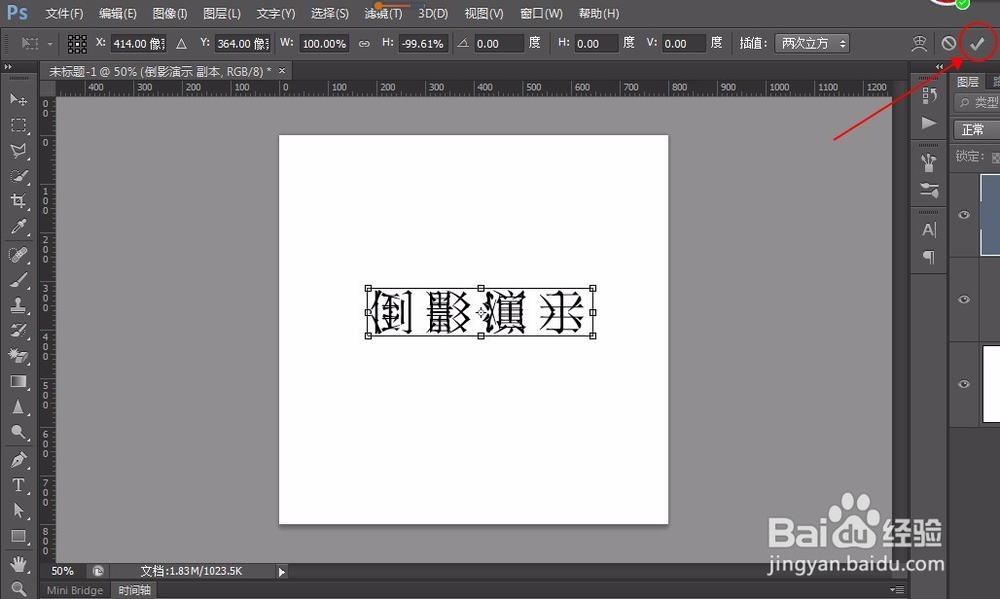Open the 文件(F) menu

(64, 13)
